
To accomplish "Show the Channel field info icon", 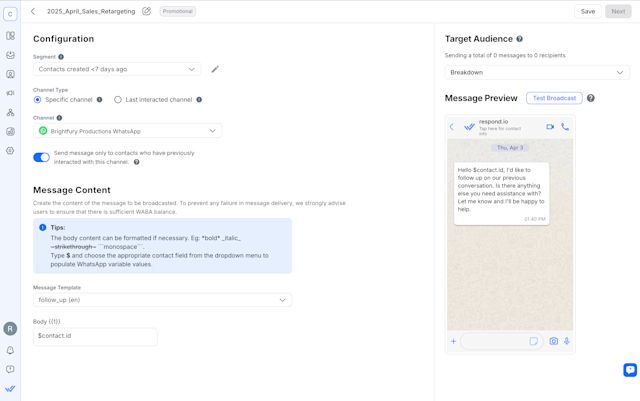I will 59,118.
